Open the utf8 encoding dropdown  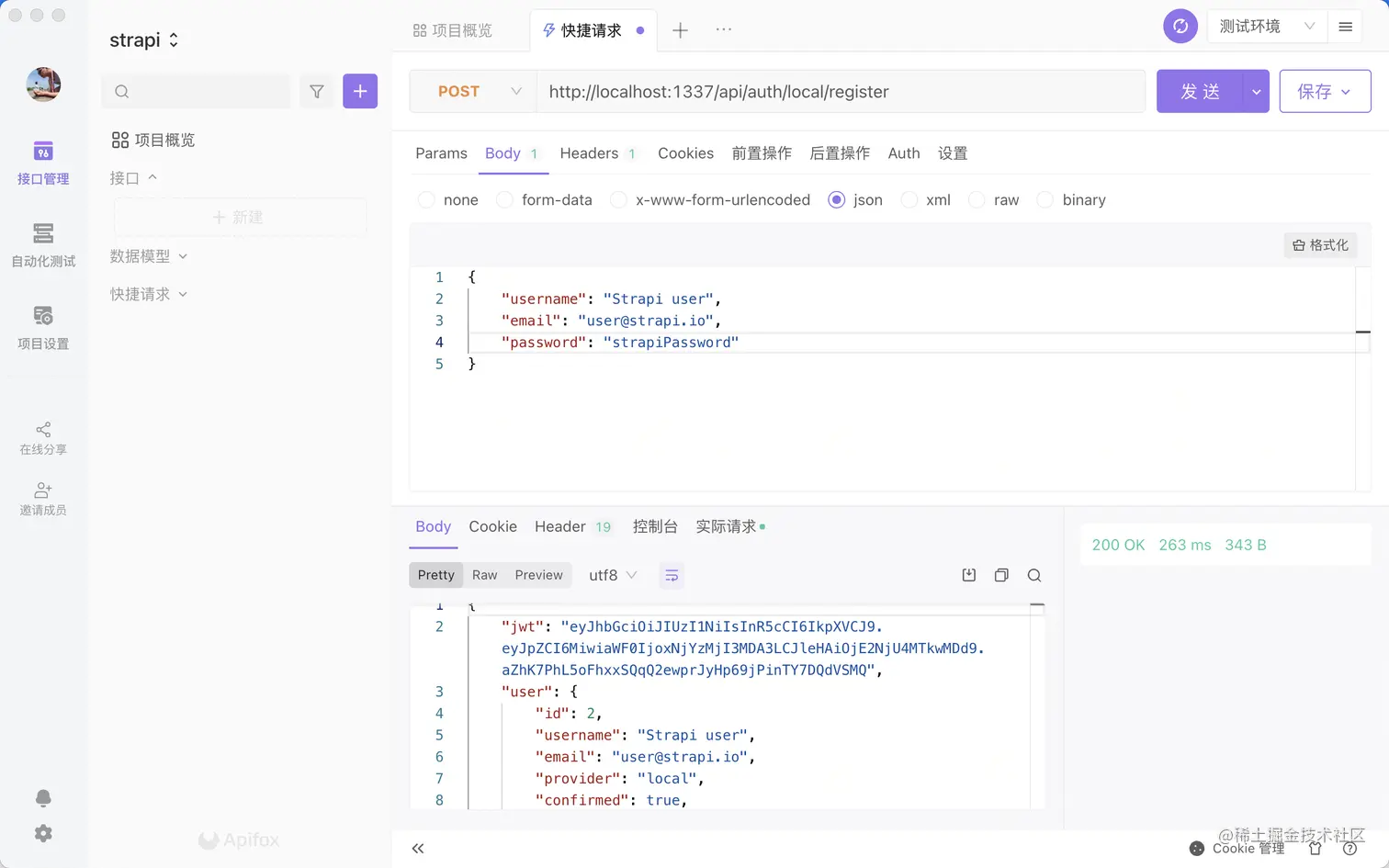[613, 575]
